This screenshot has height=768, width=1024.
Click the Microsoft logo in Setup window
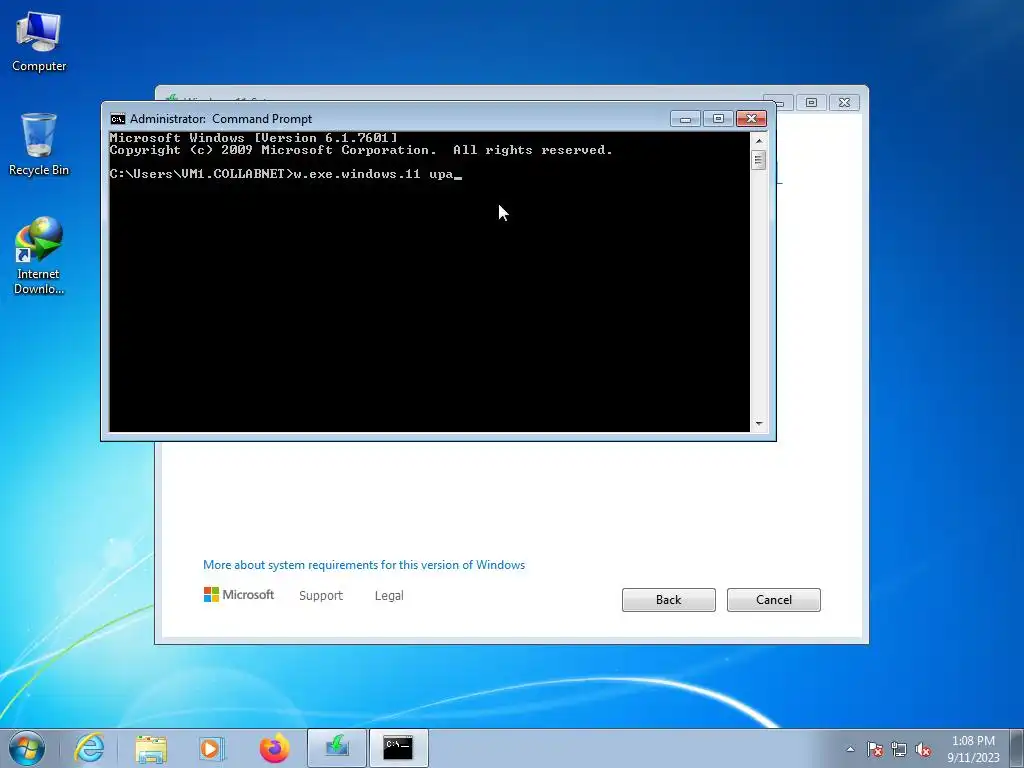click(239, 594)
